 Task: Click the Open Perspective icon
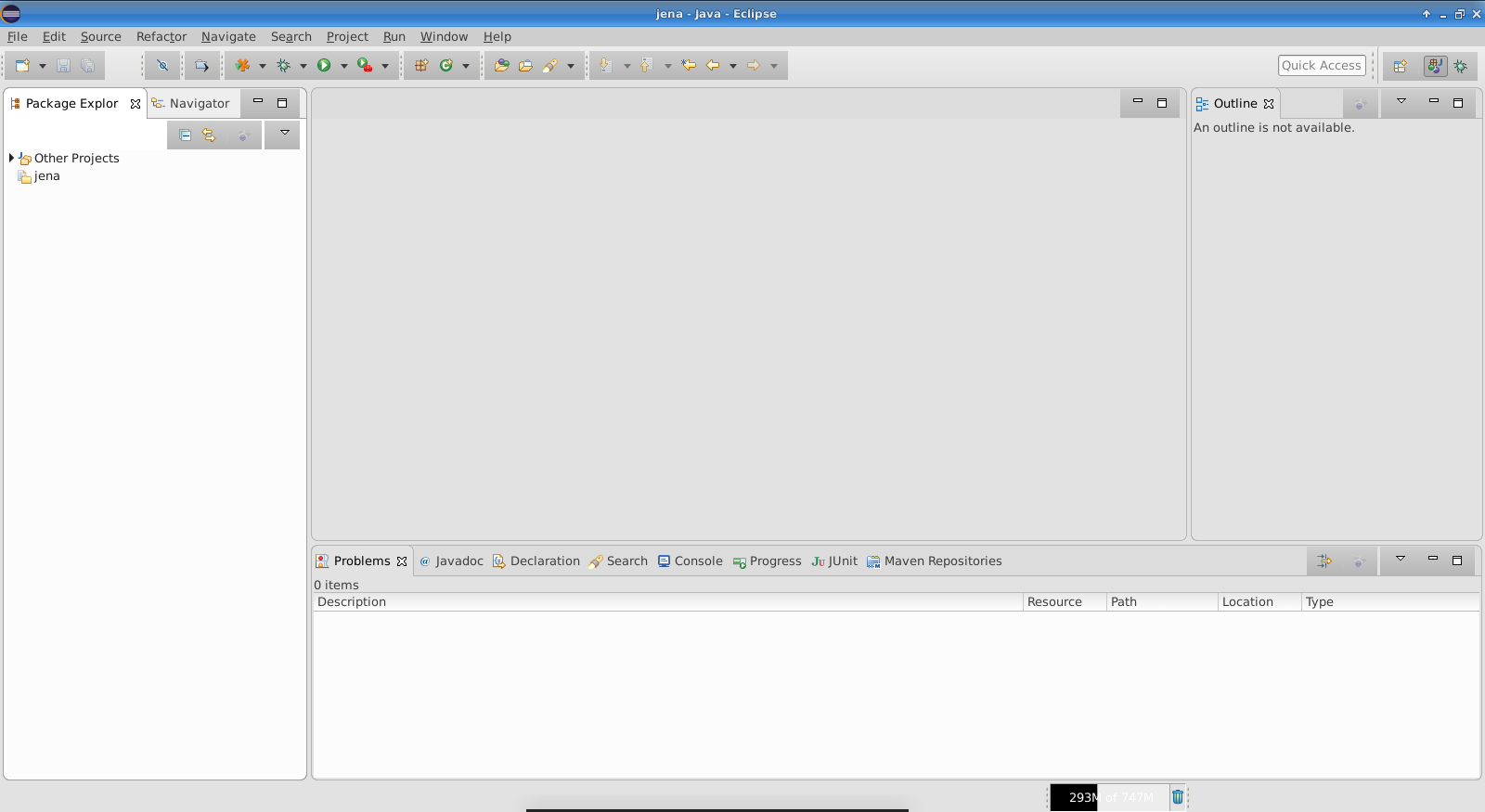[x=1401, y=66]
